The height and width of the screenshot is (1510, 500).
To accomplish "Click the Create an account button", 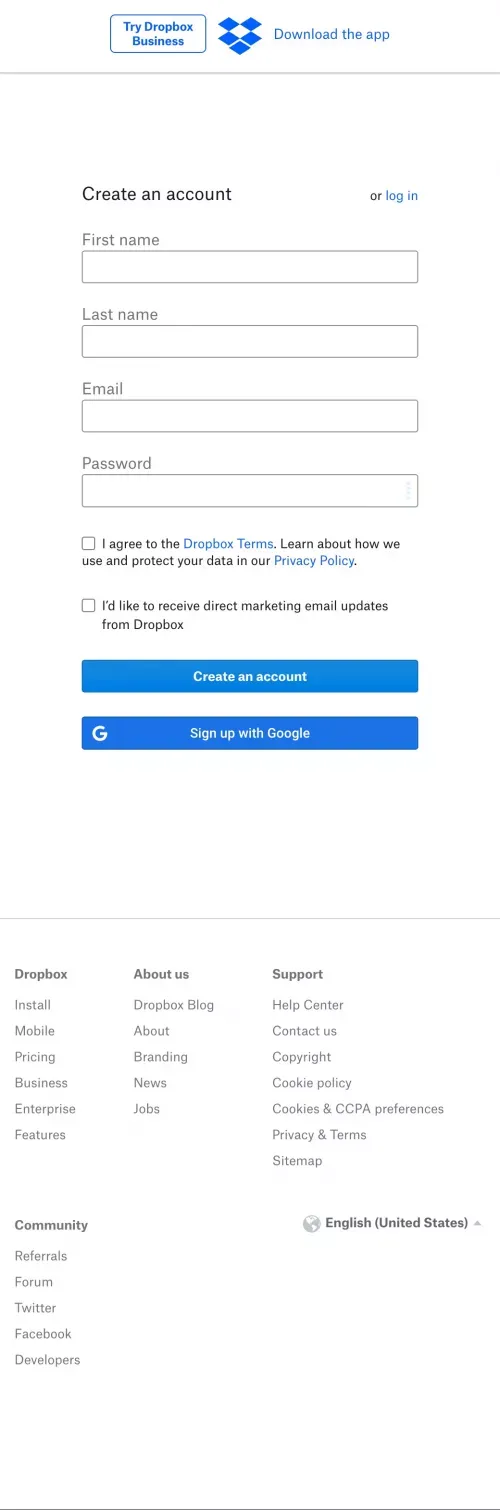I will pyautogui.click(x=250, y=676).
